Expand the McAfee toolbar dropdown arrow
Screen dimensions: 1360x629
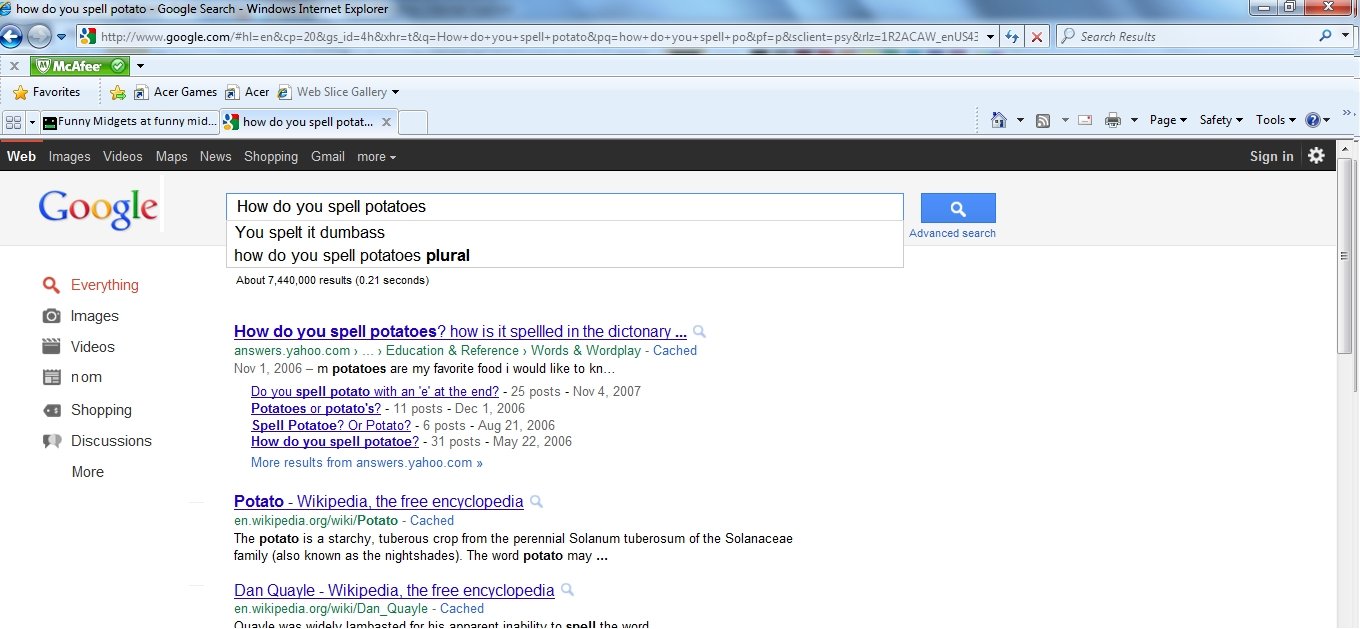[x=140, y=66]
